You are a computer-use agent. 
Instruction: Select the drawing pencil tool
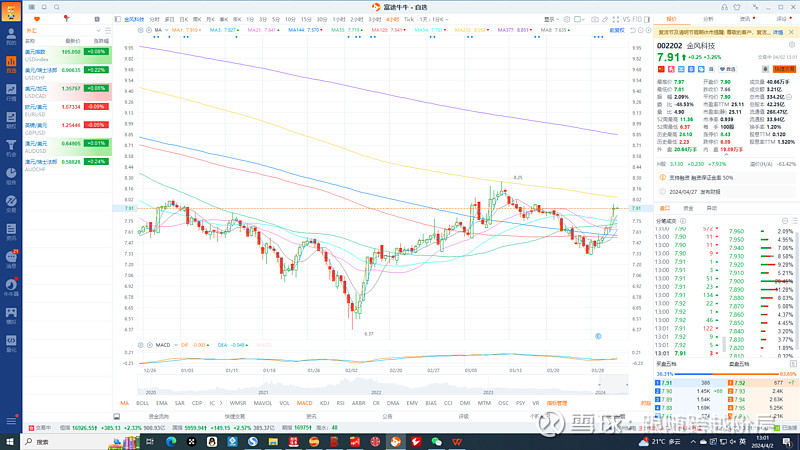605,19
